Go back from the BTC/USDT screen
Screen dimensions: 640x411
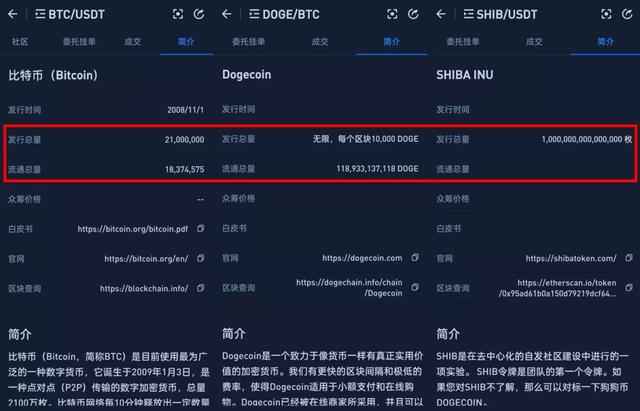13,14
